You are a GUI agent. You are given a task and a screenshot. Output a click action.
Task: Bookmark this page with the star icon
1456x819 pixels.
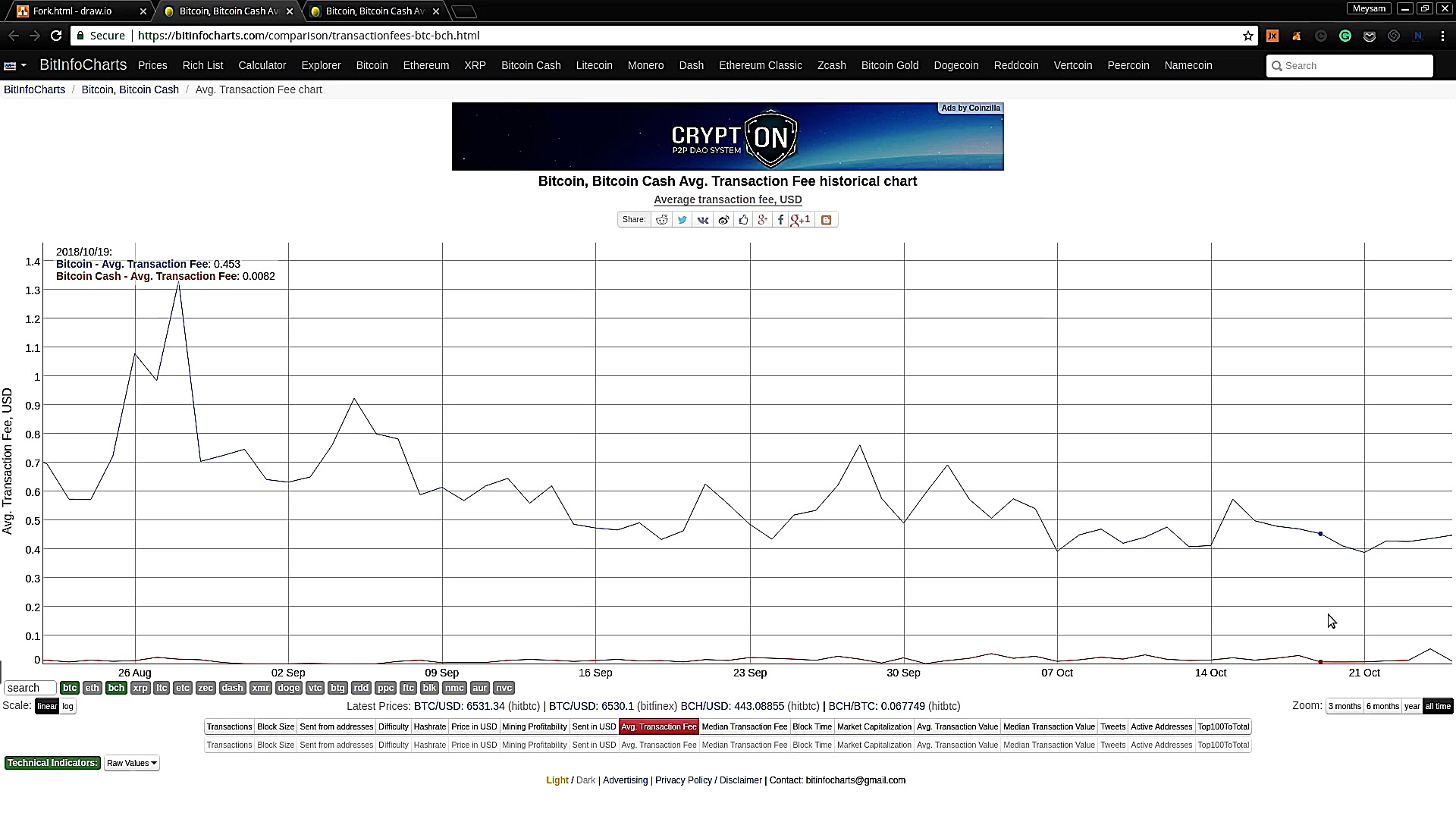[x=1248, y=36]
